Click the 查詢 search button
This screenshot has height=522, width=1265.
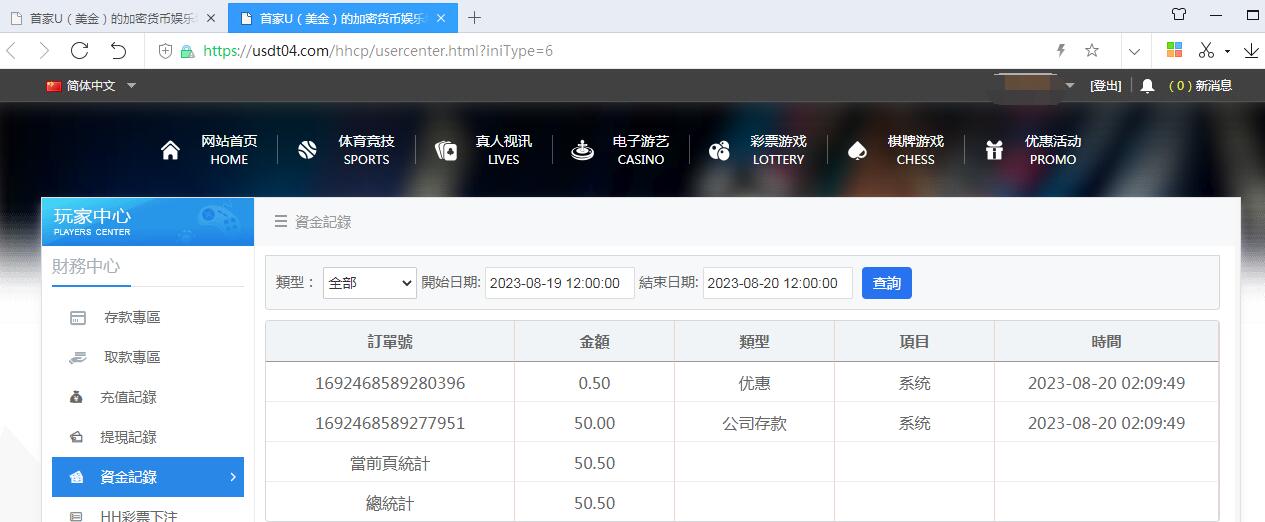pos(887,283)
